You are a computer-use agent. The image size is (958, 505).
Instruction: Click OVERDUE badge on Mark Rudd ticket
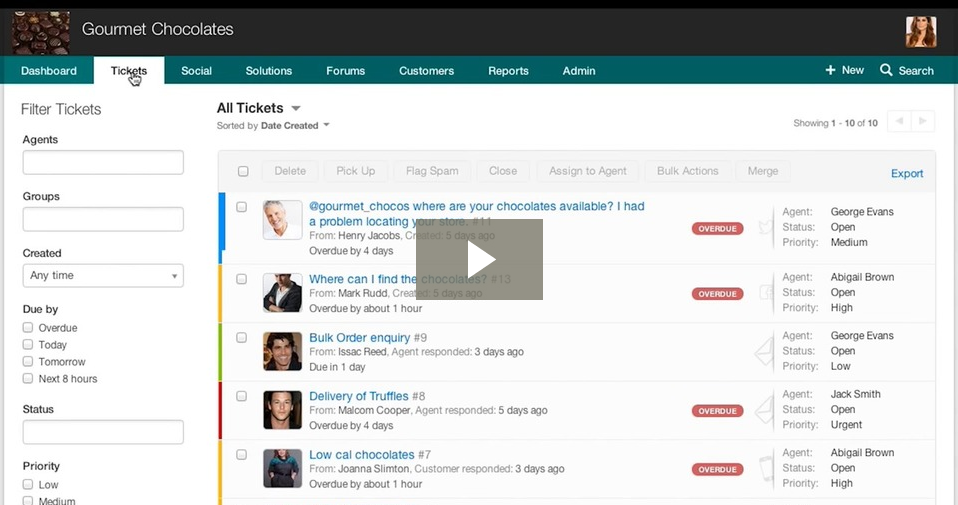tap(717, 294)
